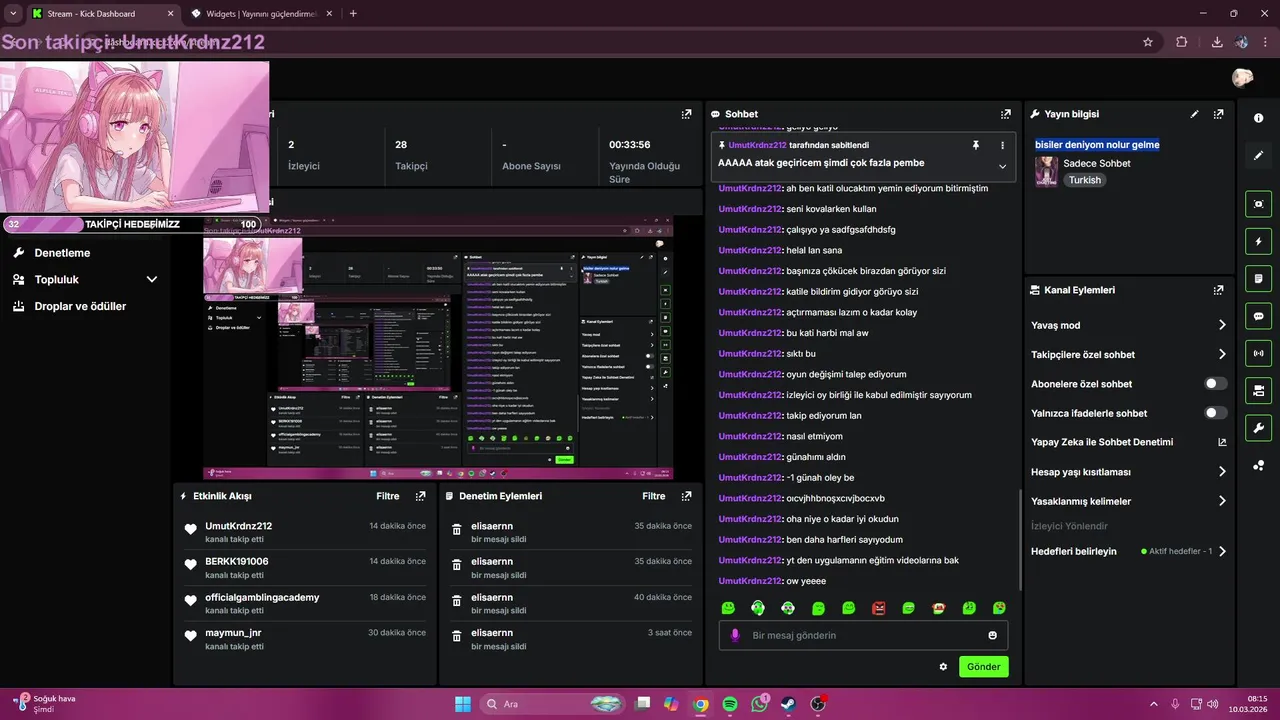Toggle the chat bubble icon in right sidebar

coord(1258,316)
